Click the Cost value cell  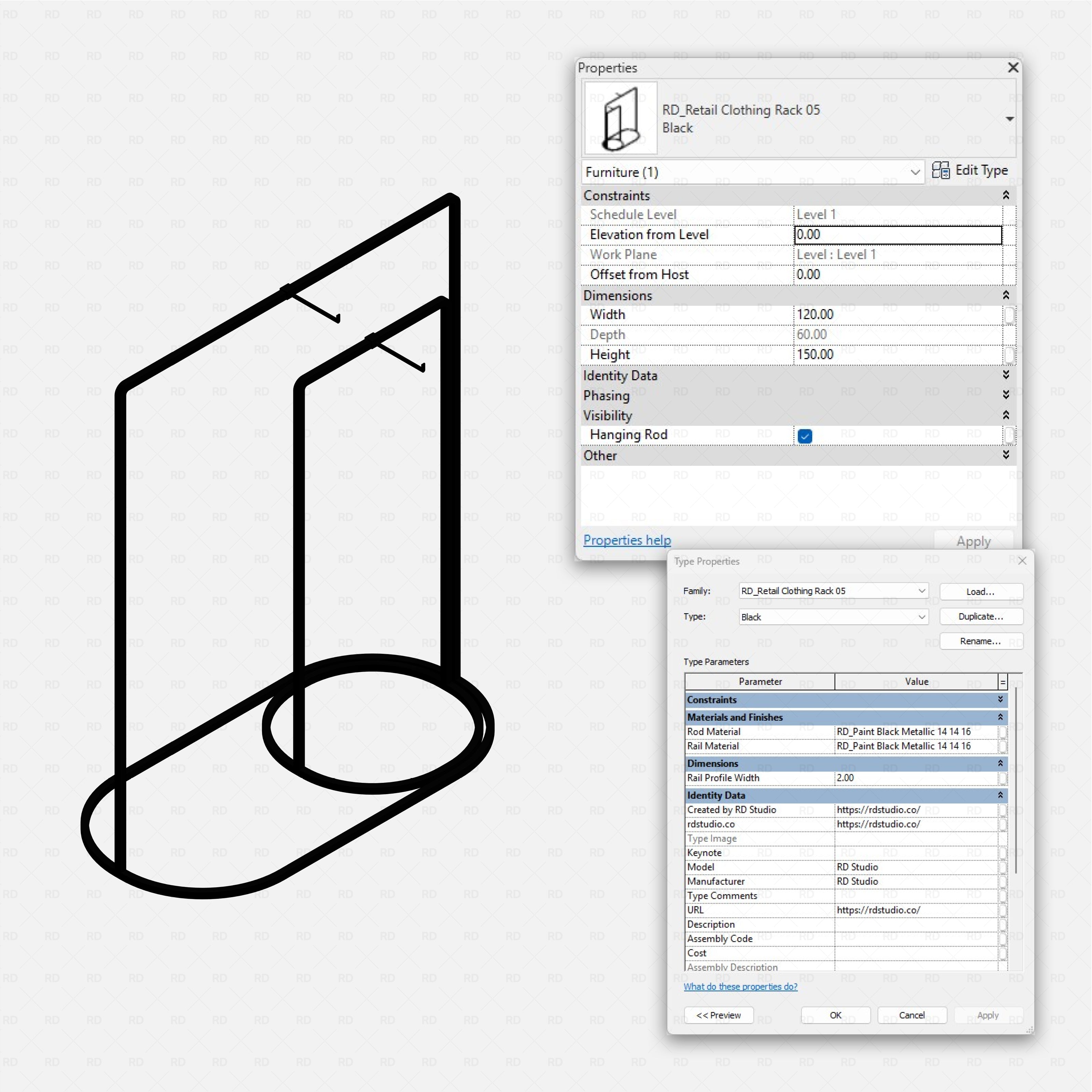point(916,953)
